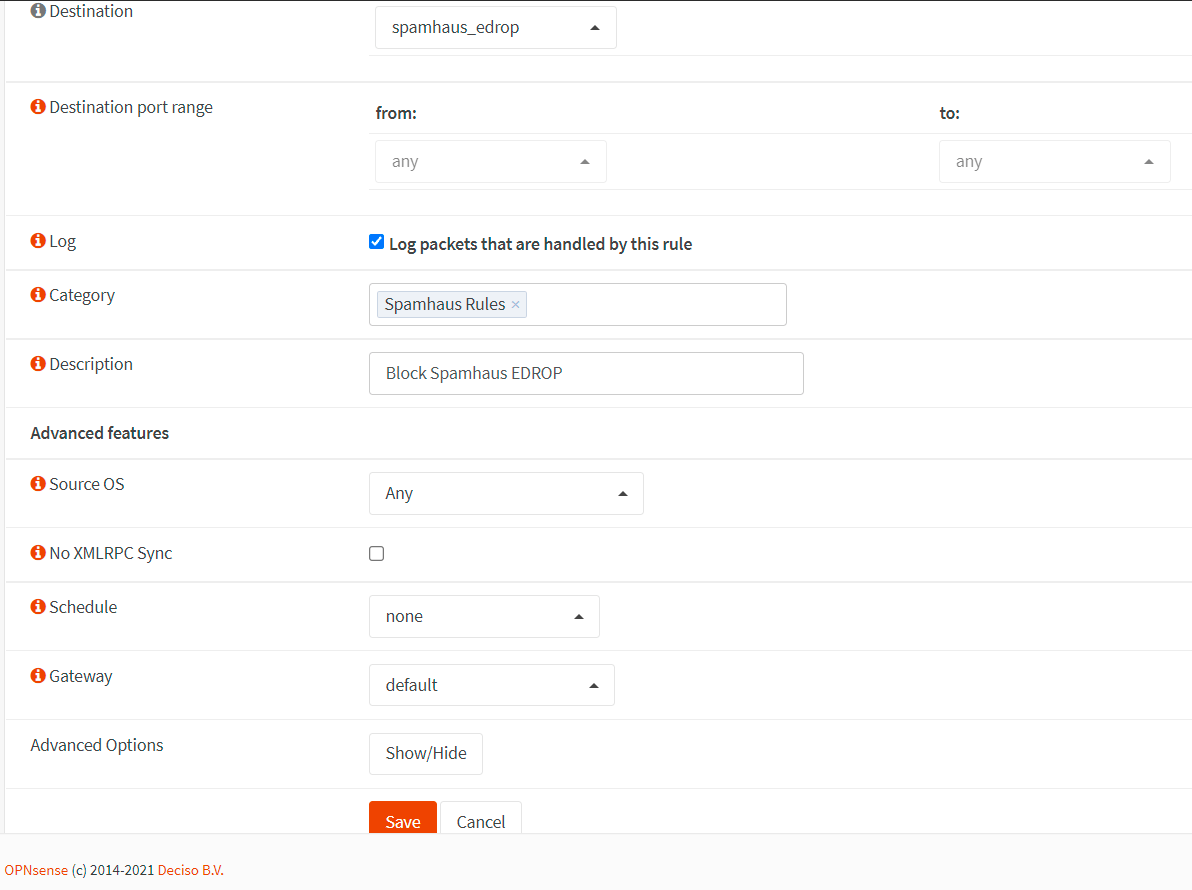
Task: Remove the Spamhaus Rules category tag
Action: point(515,305)
